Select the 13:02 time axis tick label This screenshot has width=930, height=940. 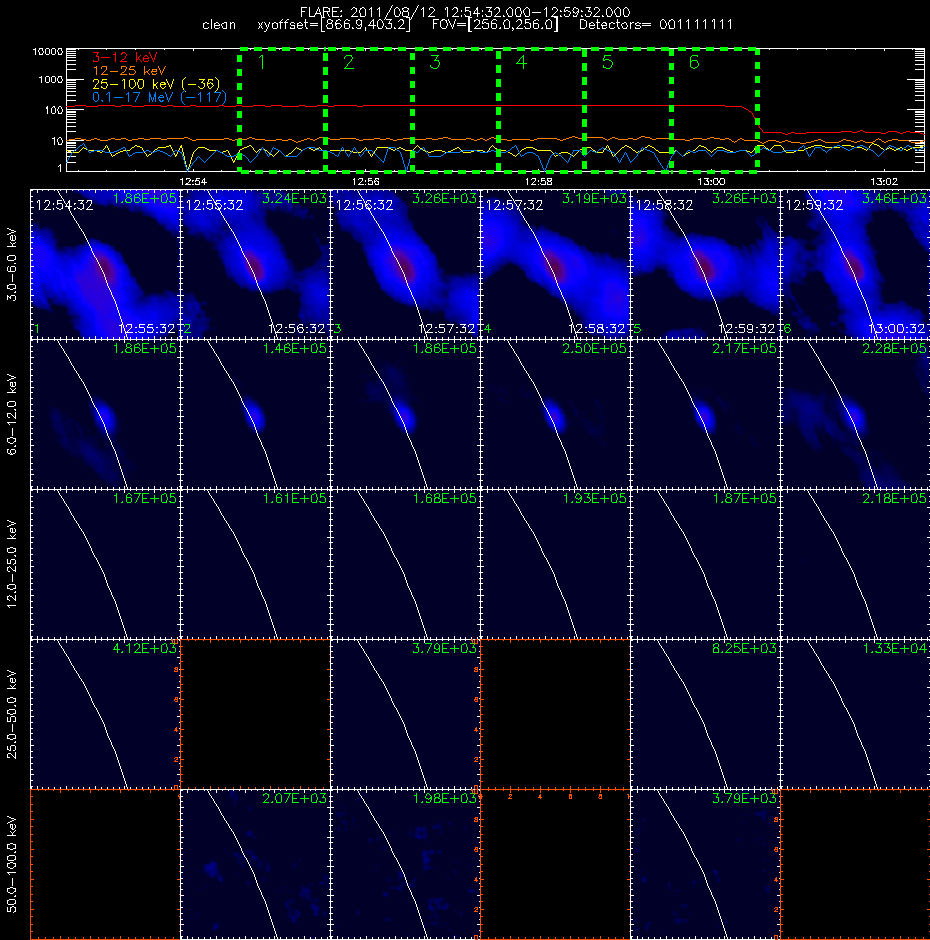883,181
